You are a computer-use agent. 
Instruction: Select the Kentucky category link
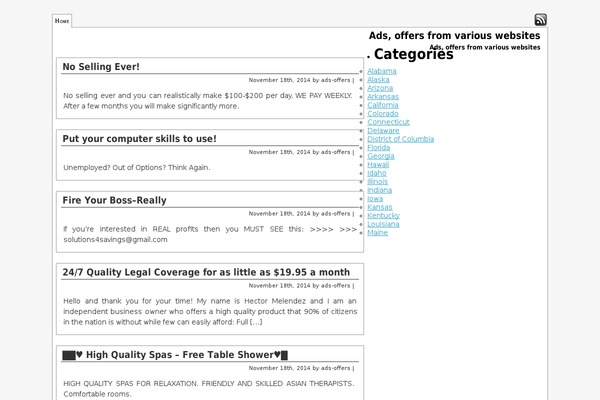(x=383, y=216)
